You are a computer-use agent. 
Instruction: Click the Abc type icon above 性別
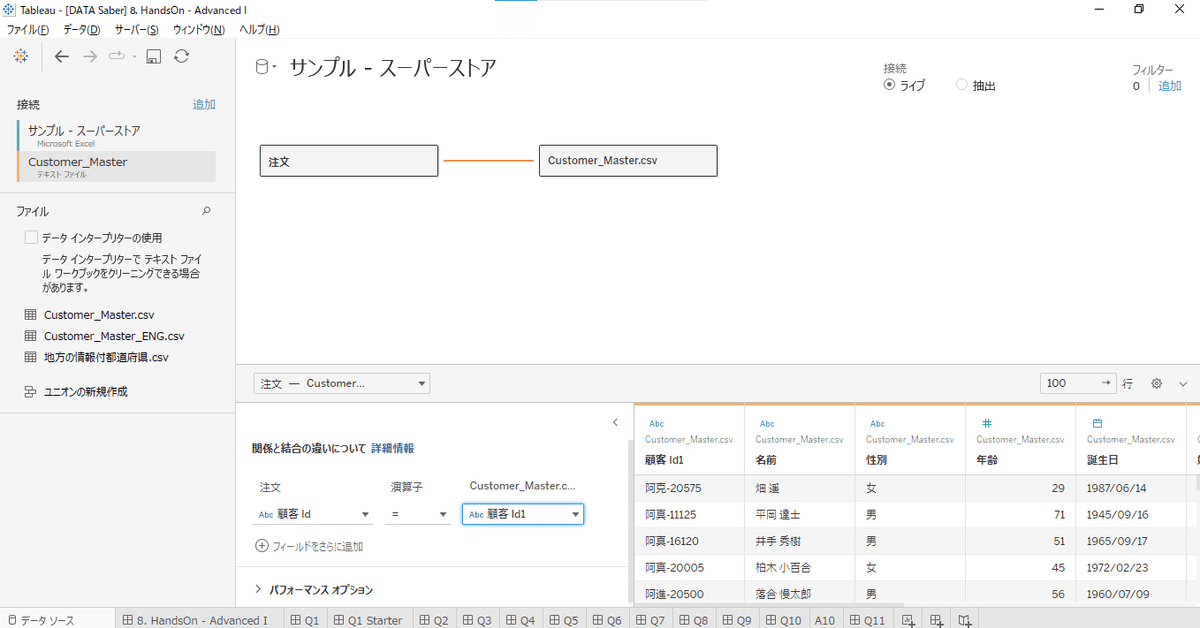pyautogui.click(x=877, y=424)
